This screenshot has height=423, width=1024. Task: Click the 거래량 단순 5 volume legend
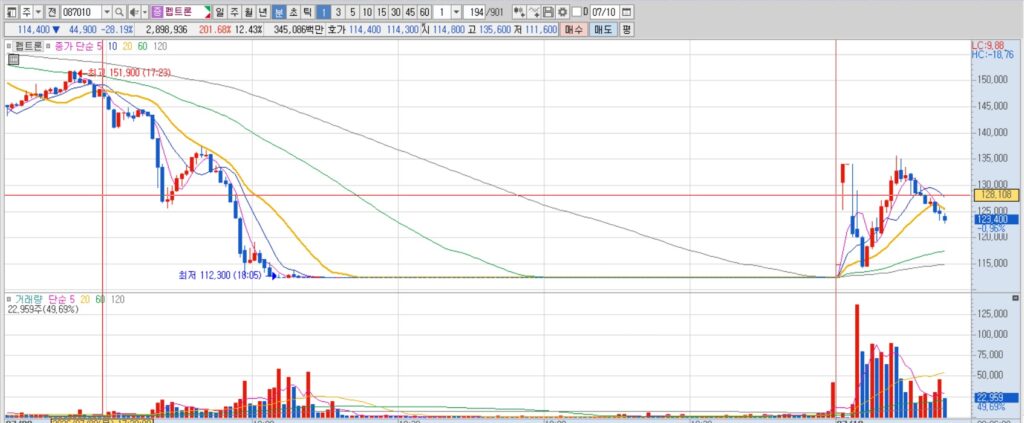click(x=45, y=299)
